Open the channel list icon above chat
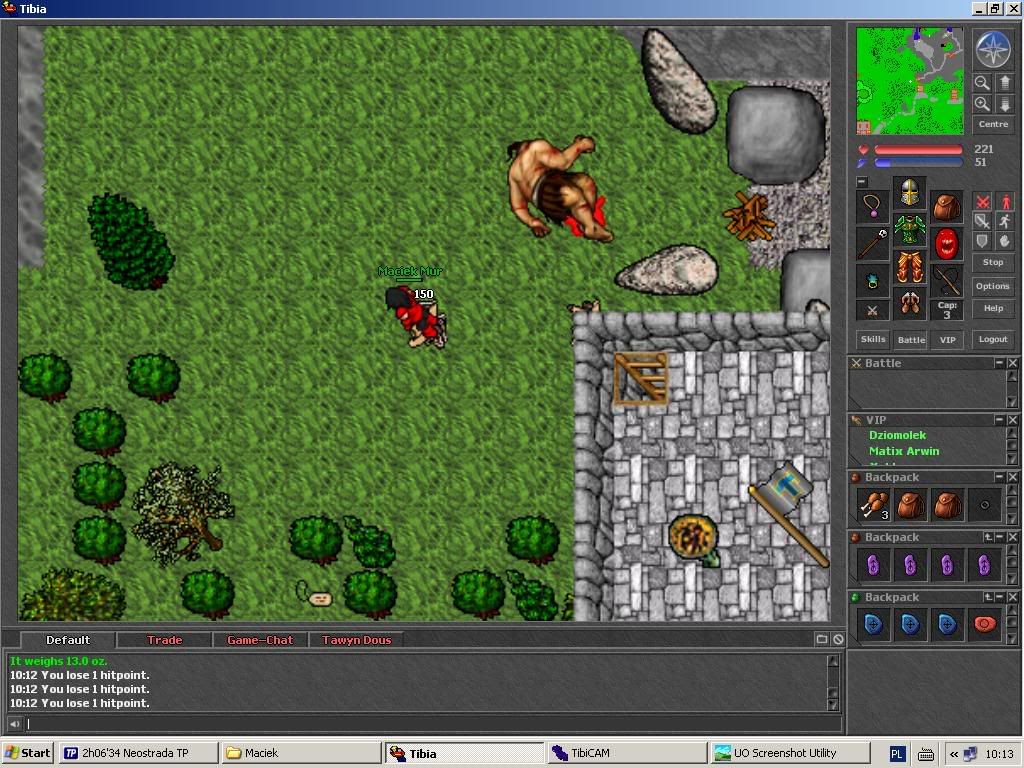 click(x=822, y=639)
